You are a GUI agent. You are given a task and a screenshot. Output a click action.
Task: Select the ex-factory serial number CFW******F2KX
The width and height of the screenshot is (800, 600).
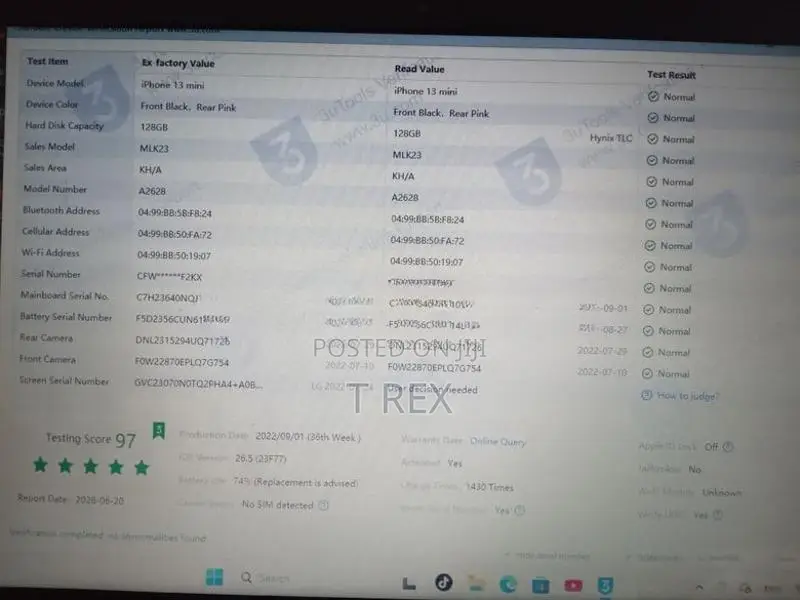coord(169,277)
